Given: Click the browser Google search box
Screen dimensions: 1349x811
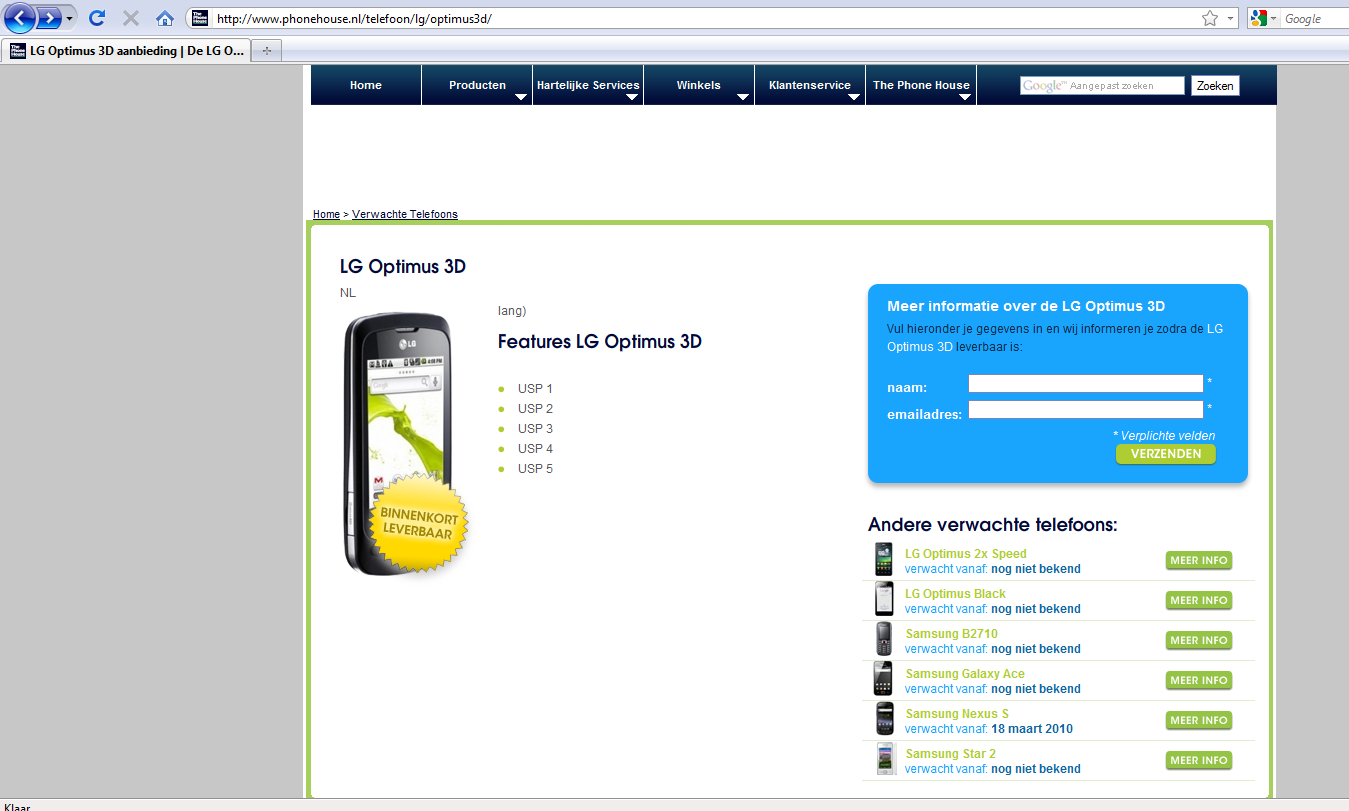Looking at the screenshot, I should pos(1315,19).
